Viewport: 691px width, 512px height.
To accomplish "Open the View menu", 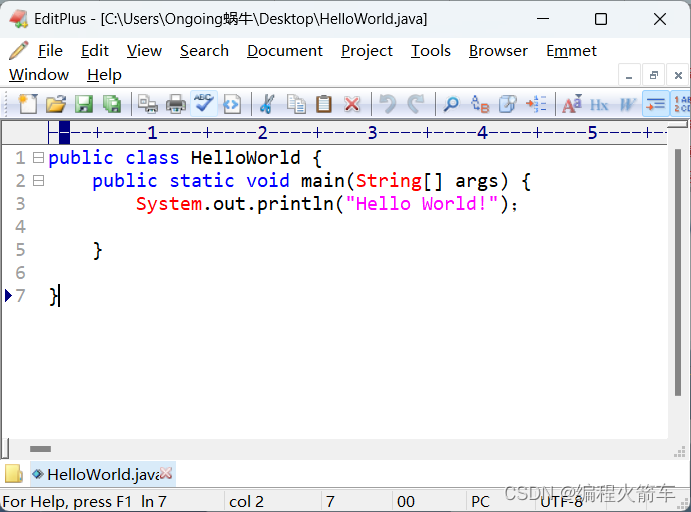I will tap(144, 51).
